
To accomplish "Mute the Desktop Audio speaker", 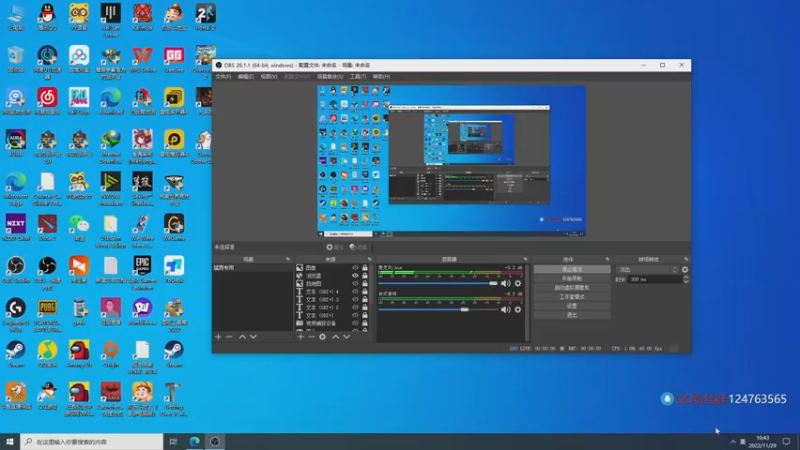I will 505,310.
